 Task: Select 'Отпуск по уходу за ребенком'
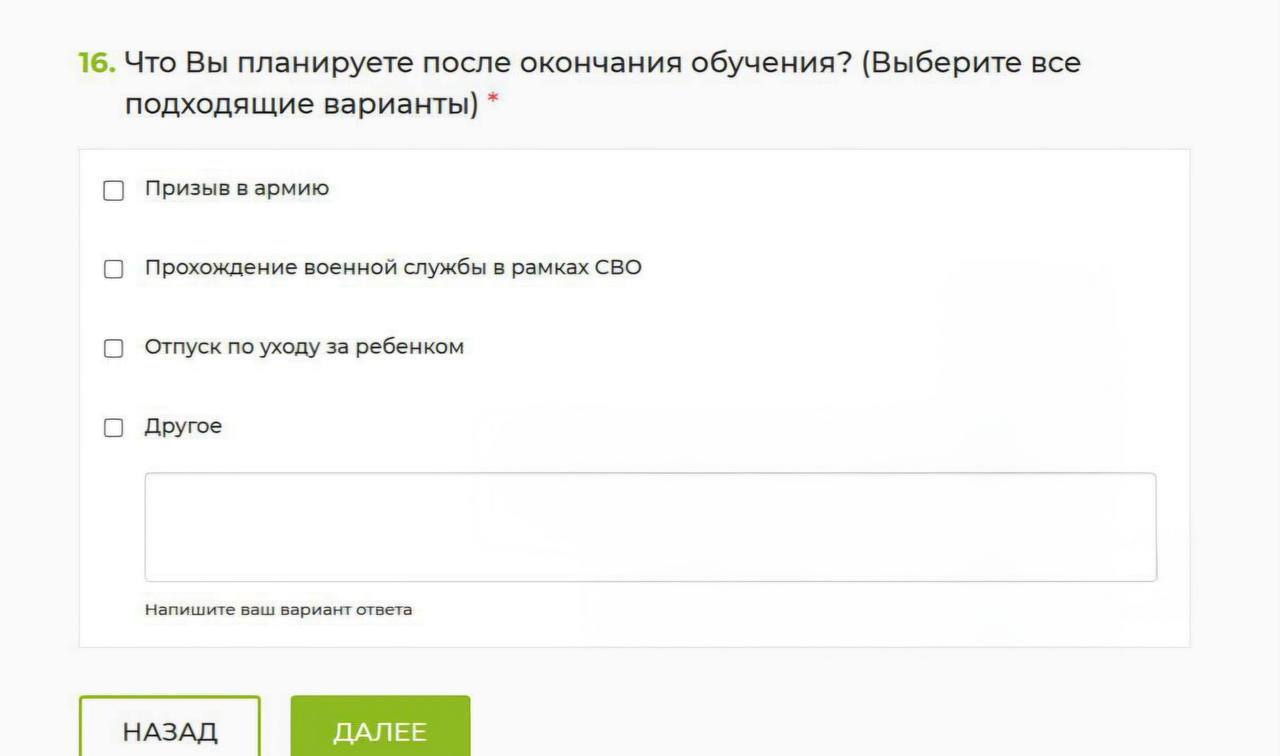[113, 348]
